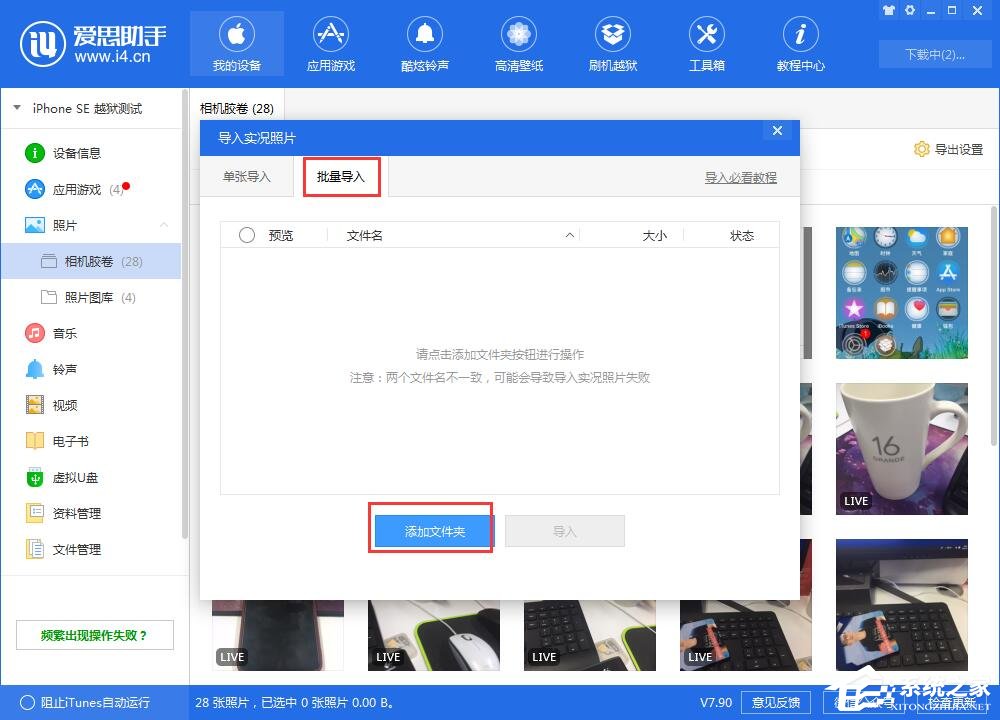Expand the iPhone SE device selector dropdown

16,107
